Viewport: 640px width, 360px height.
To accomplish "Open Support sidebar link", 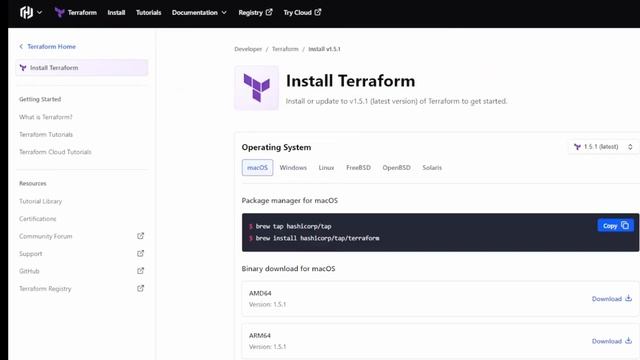I will [31, 254].
